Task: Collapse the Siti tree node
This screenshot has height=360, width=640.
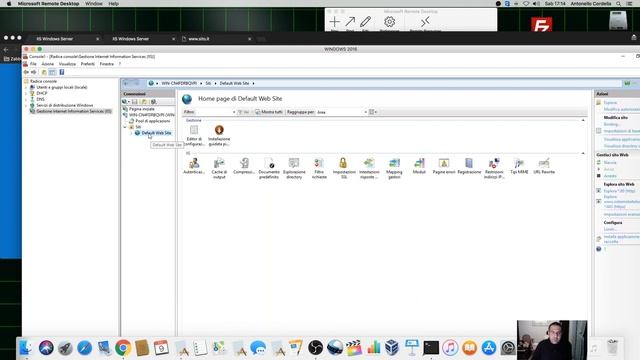Action: (125, 127)
